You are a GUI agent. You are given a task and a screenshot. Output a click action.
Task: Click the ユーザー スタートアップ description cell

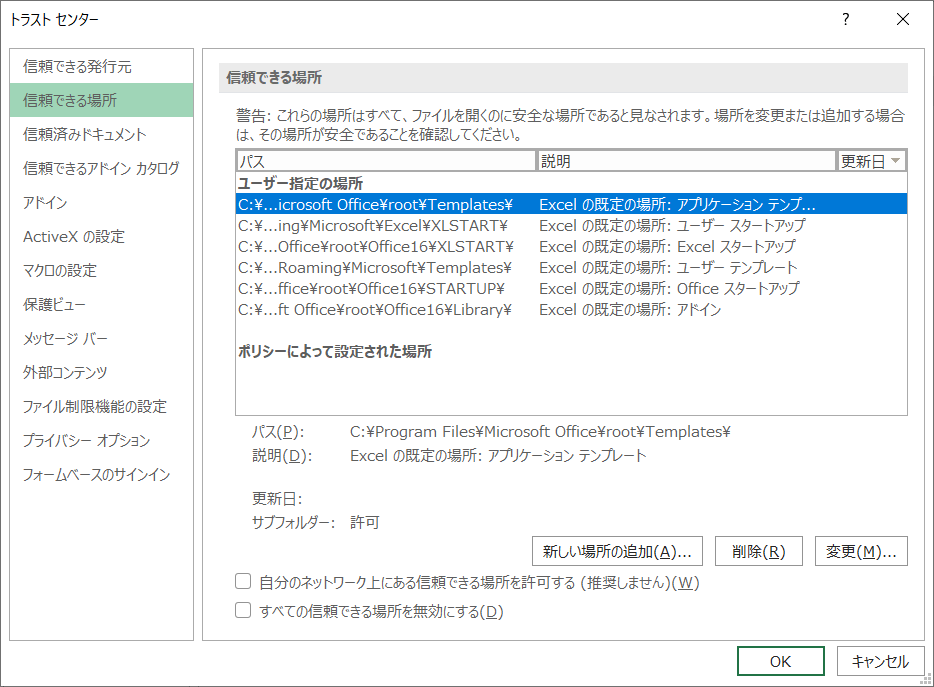pyautogui.click(x=672, y=225)
